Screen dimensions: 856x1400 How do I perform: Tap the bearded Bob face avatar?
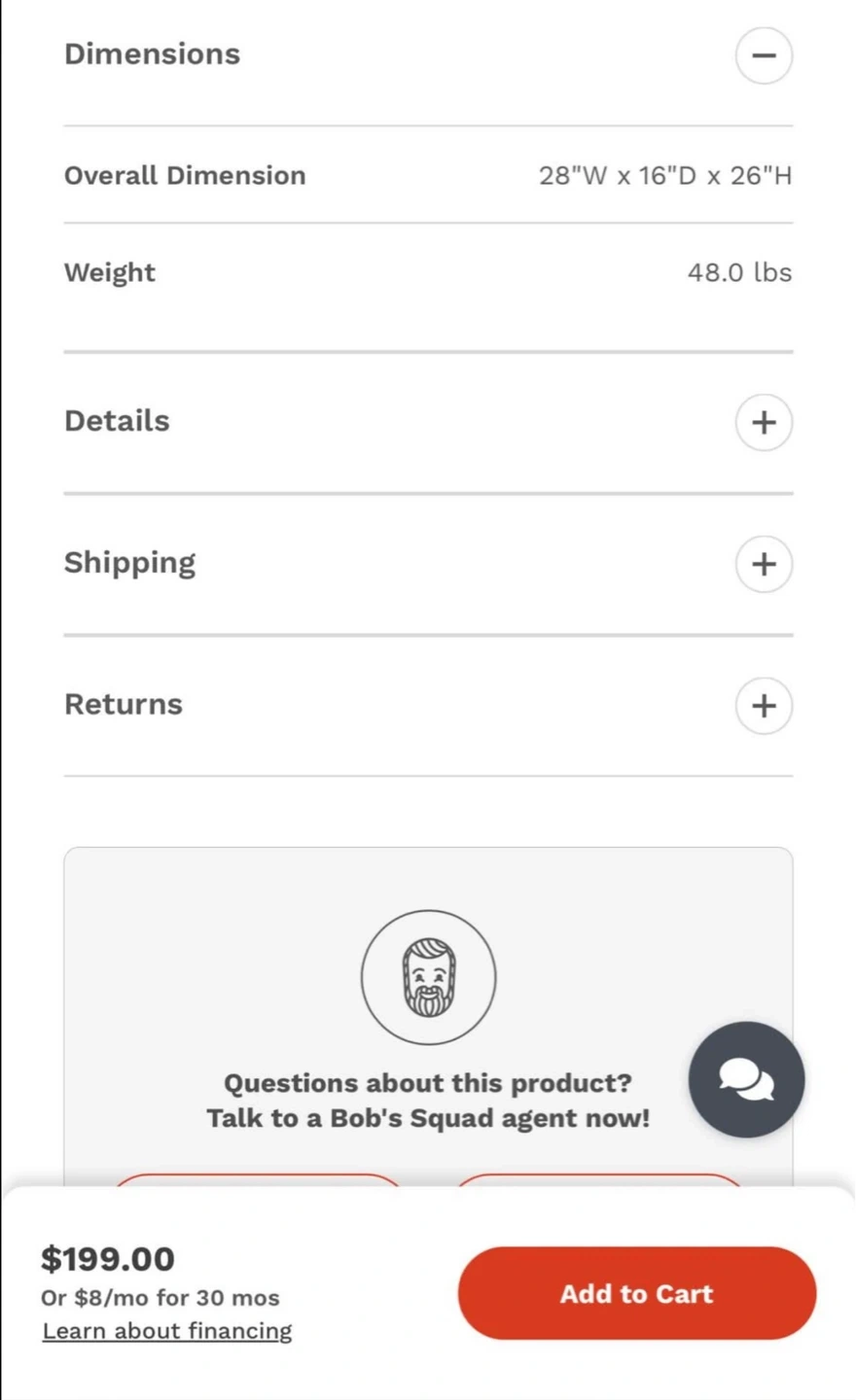point(428,977)
